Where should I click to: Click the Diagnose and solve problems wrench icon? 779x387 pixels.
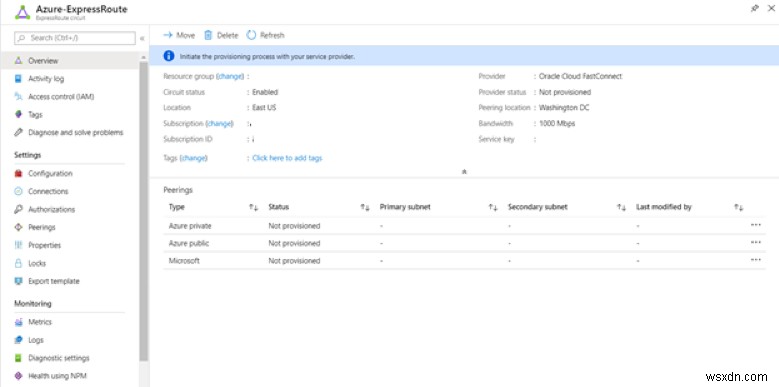coord(19,132)
